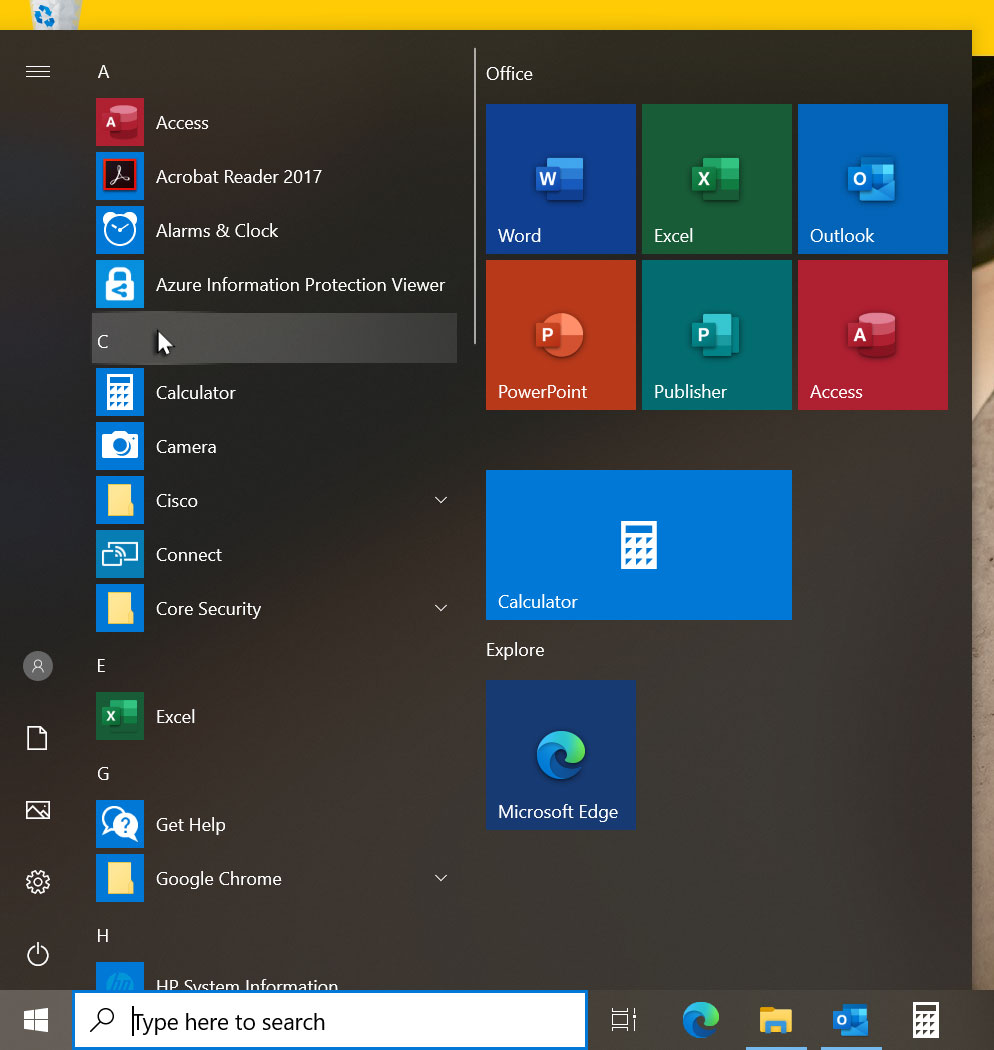Open Settings from the Start sidebar
Viewport: 994px width, 1050px height.
pyautogui.click(x=38, y=882)
